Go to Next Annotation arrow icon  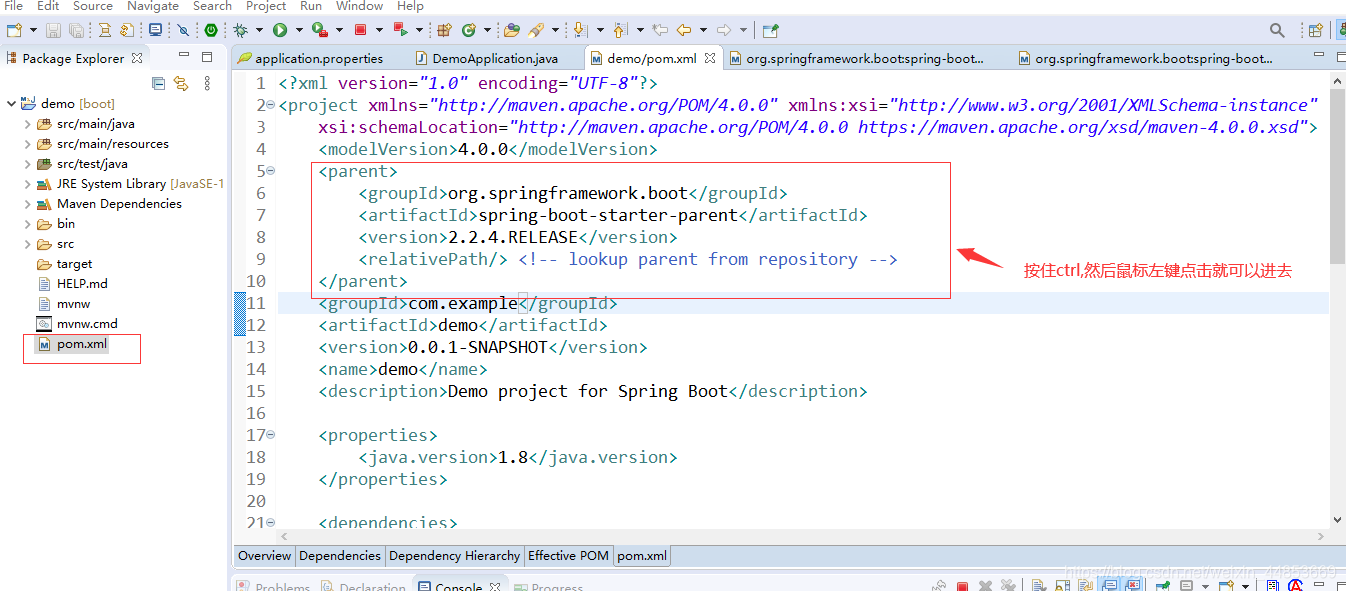[580, 30]
